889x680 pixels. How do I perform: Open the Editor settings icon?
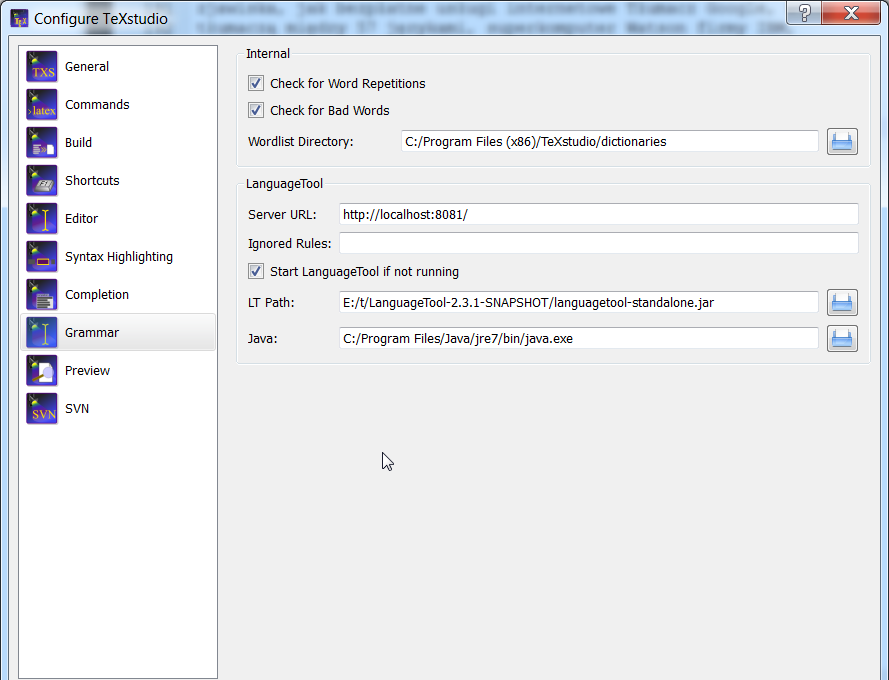41,218
